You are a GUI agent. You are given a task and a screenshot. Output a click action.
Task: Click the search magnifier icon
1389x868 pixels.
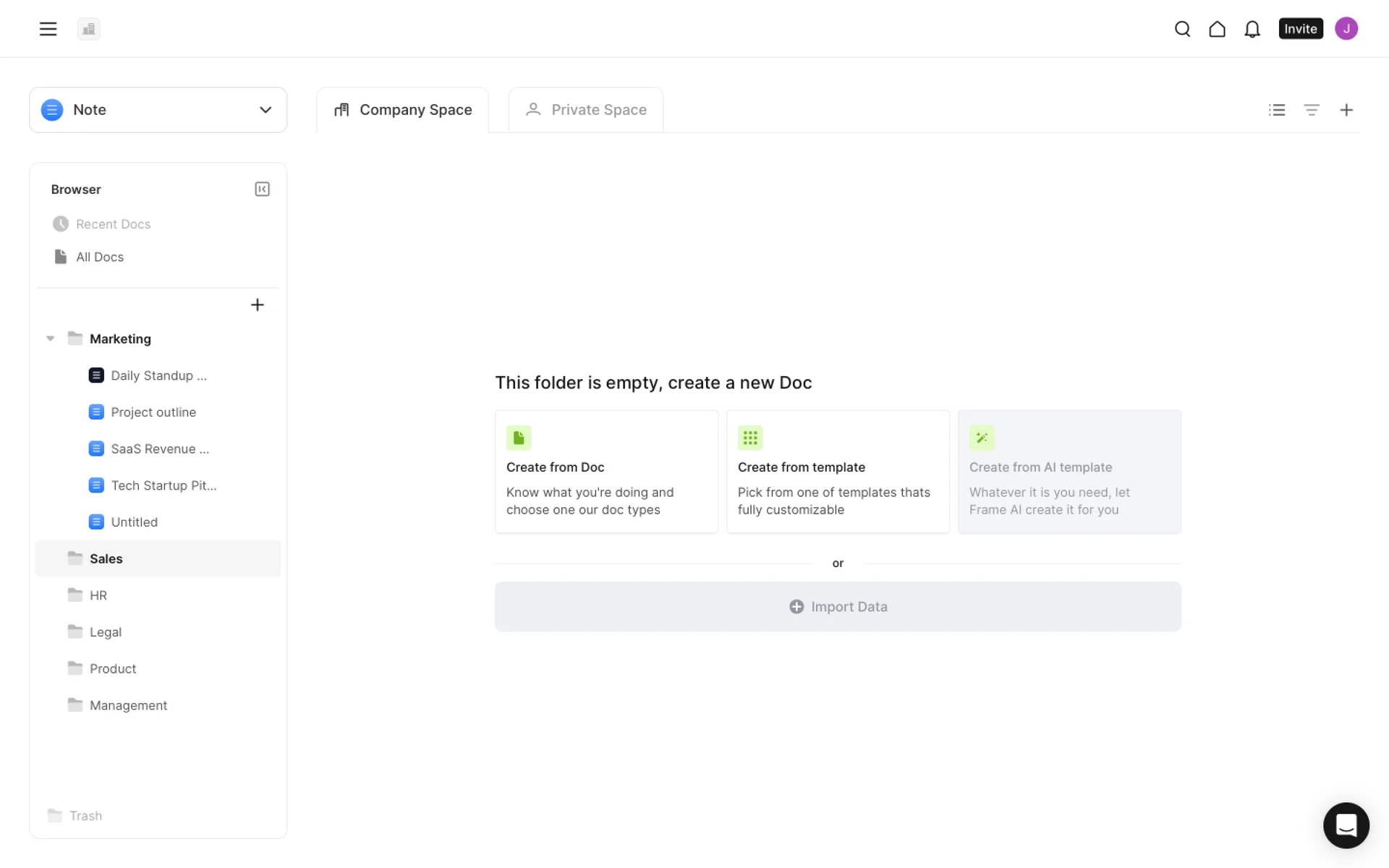[1182, 29]
